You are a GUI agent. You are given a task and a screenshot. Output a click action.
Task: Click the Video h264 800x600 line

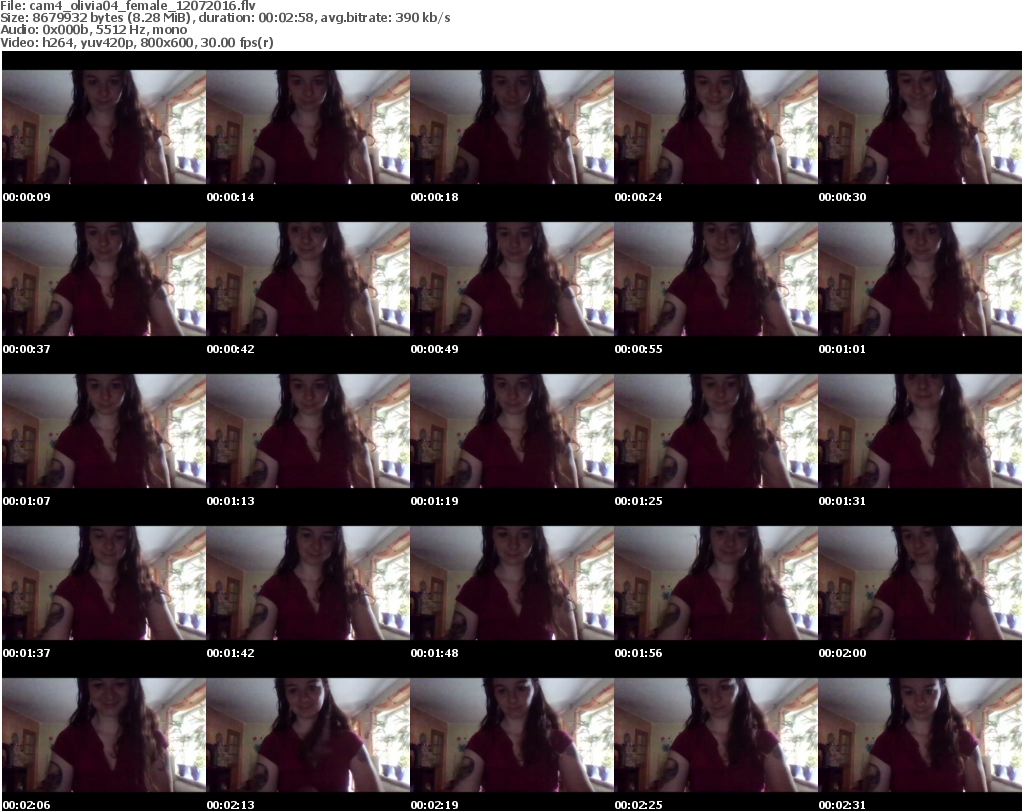pyautogui.click(x=136, y=42)
